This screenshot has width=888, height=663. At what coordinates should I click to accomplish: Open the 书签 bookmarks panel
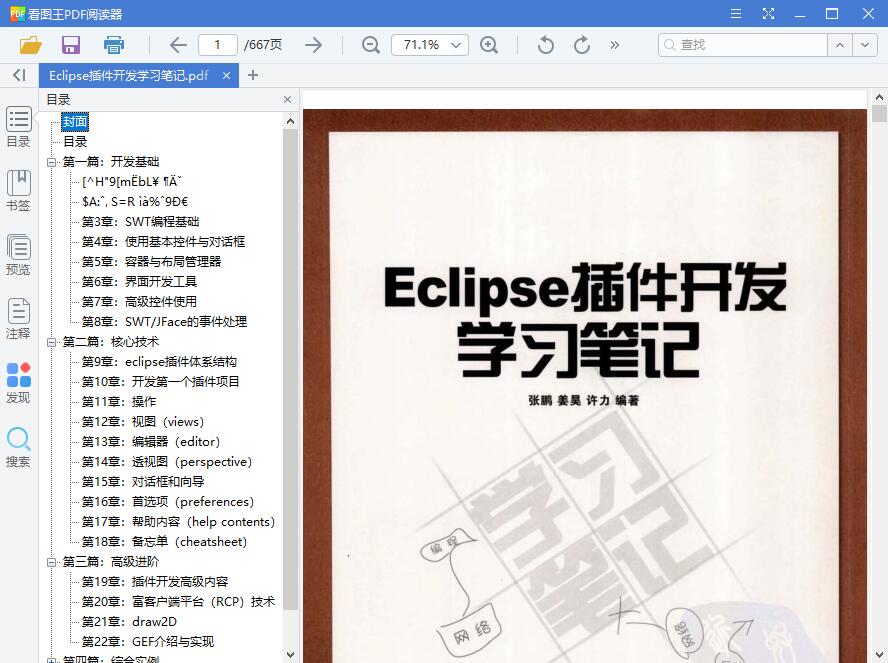click(18, 191)
